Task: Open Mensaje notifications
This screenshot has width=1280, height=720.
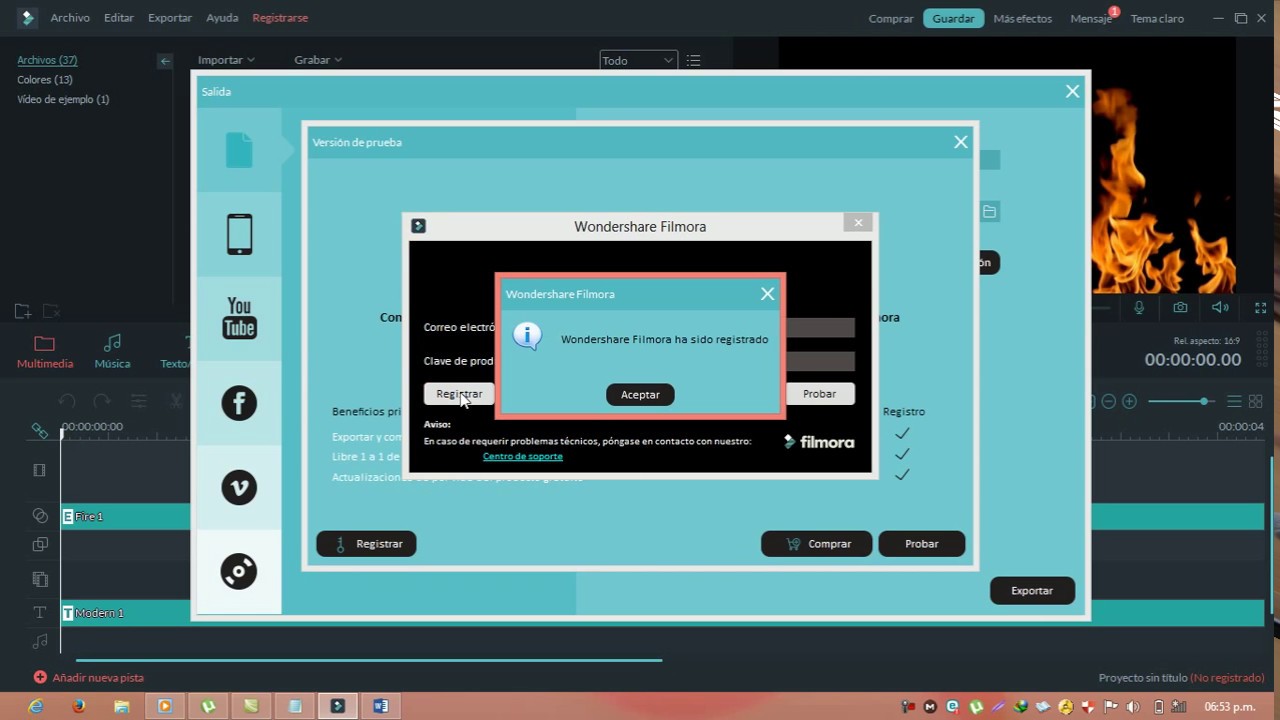Action: 1091,19
